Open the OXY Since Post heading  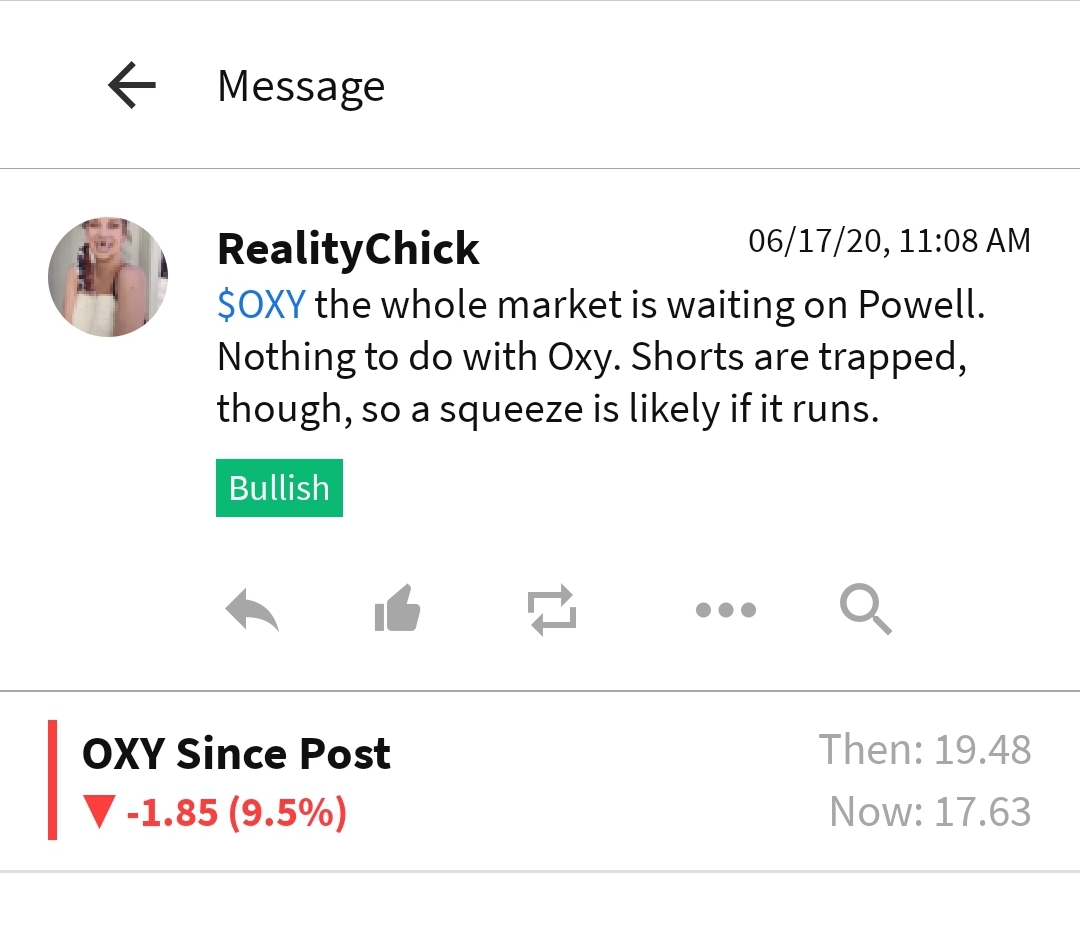[236, 754]
